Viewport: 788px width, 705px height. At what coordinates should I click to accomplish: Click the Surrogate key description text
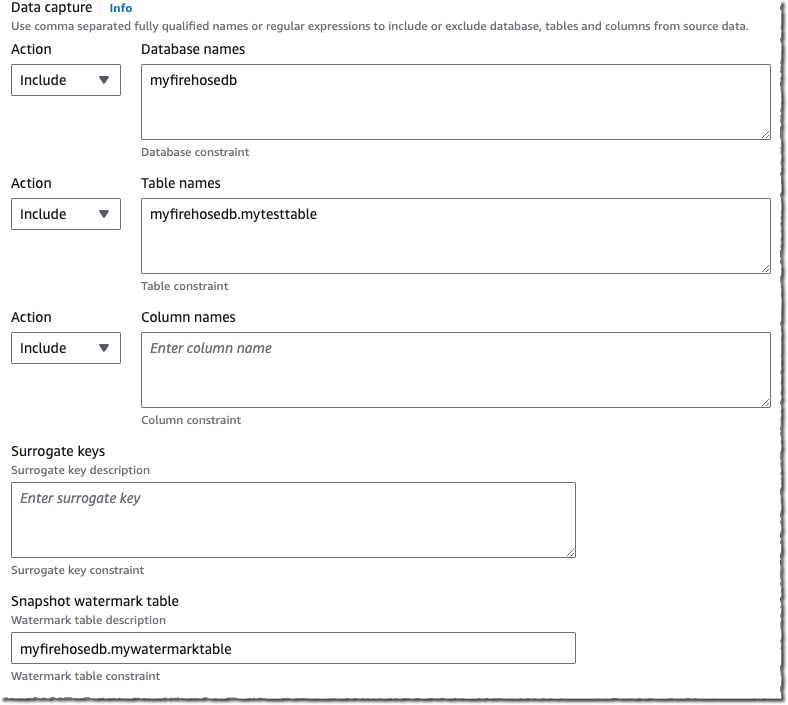click(x=80, y=470)
